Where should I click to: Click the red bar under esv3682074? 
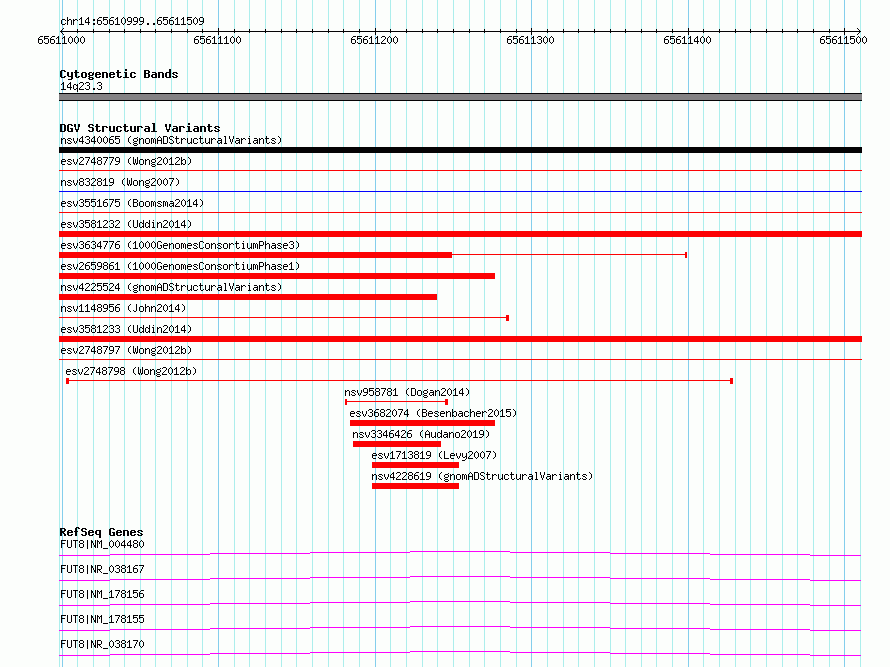tap(422, 423)
